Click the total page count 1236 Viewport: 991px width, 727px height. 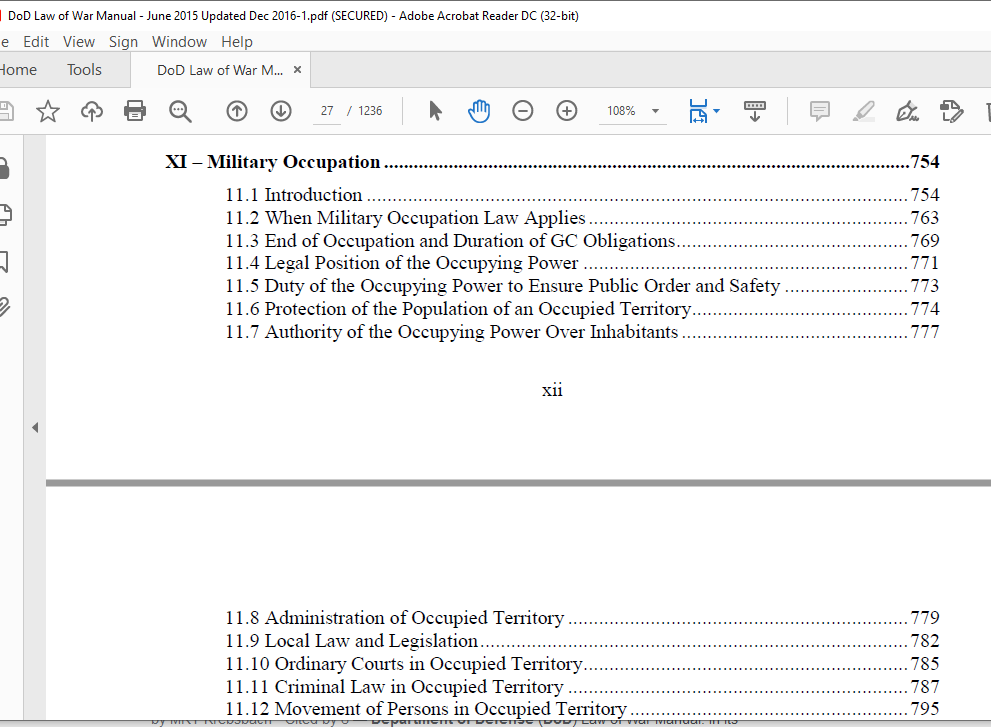[x=370, y=111]
